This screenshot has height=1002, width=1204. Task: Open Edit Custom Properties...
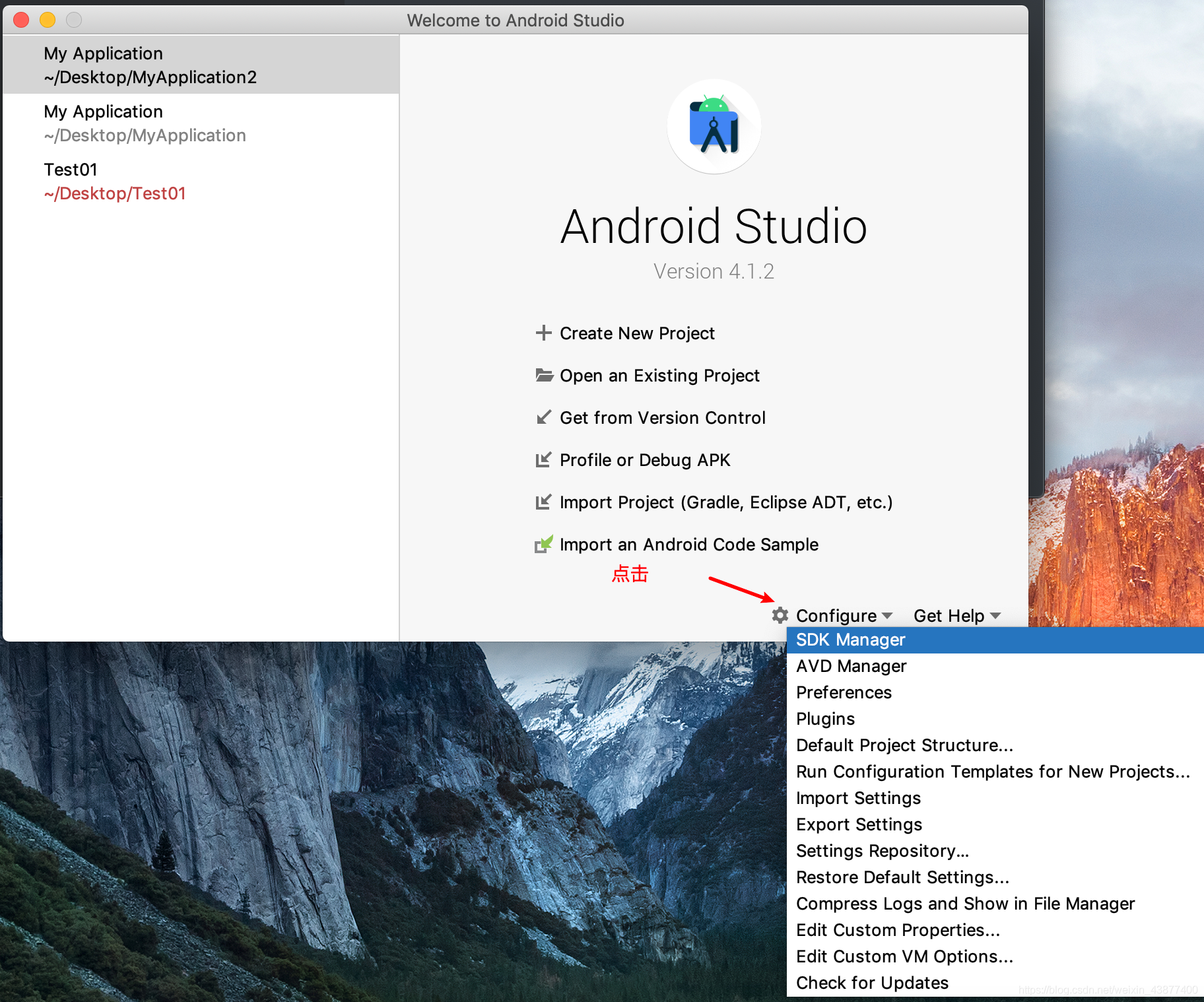click(995, 930)
